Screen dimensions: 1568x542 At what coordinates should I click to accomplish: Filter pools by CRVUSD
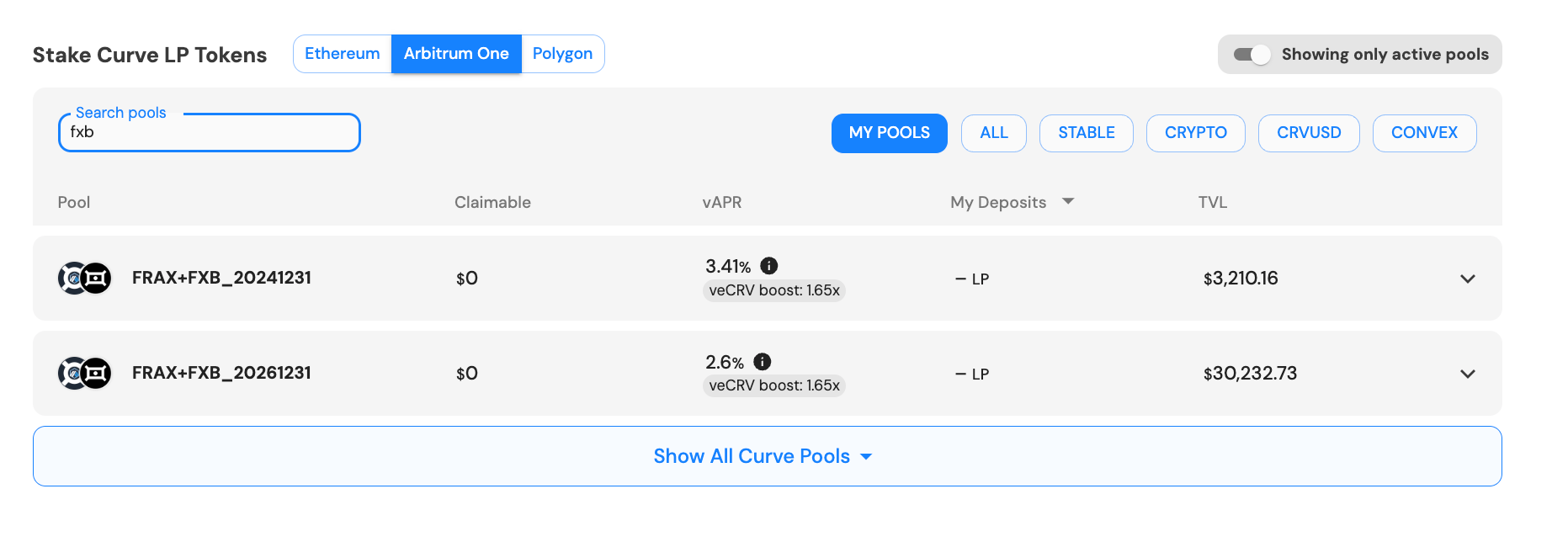coord(1308,133)
